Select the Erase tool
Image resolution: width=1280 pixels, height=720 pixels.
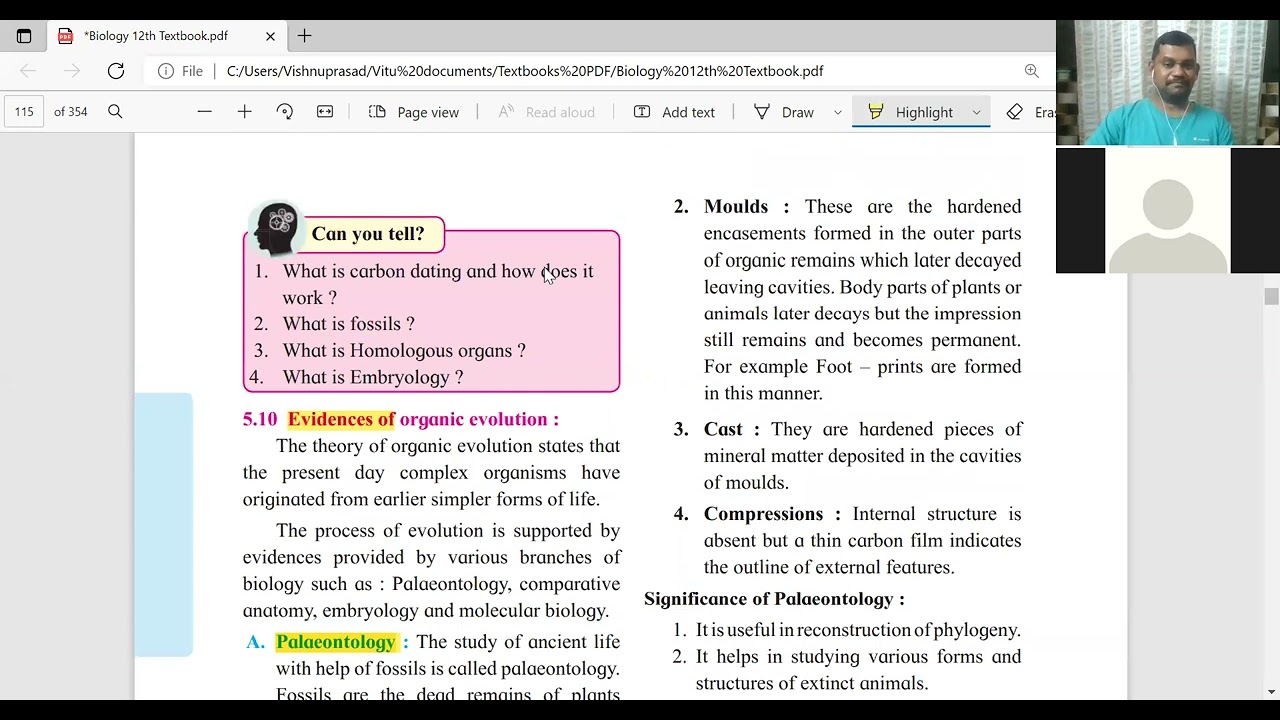(1030, 112)
